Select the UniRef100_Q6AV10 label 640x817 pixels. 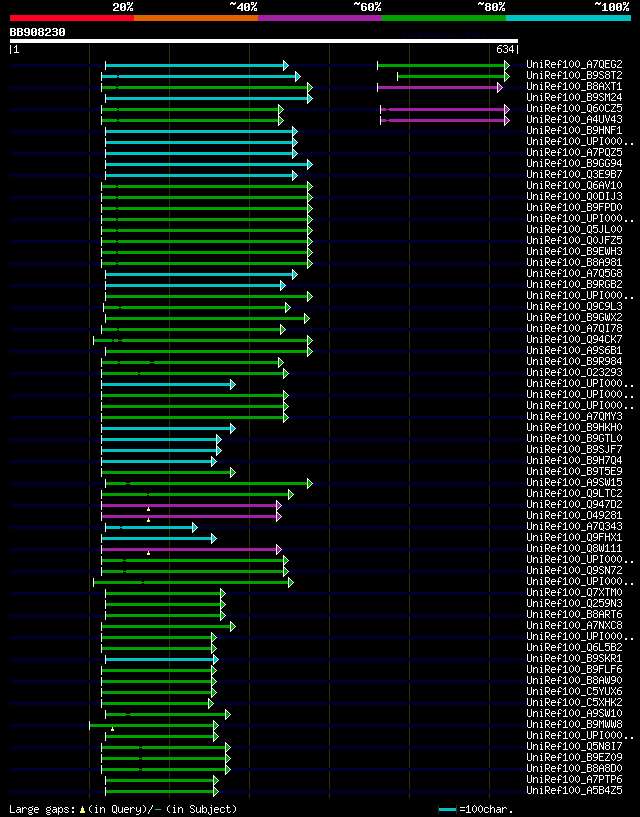click(574, 185)
